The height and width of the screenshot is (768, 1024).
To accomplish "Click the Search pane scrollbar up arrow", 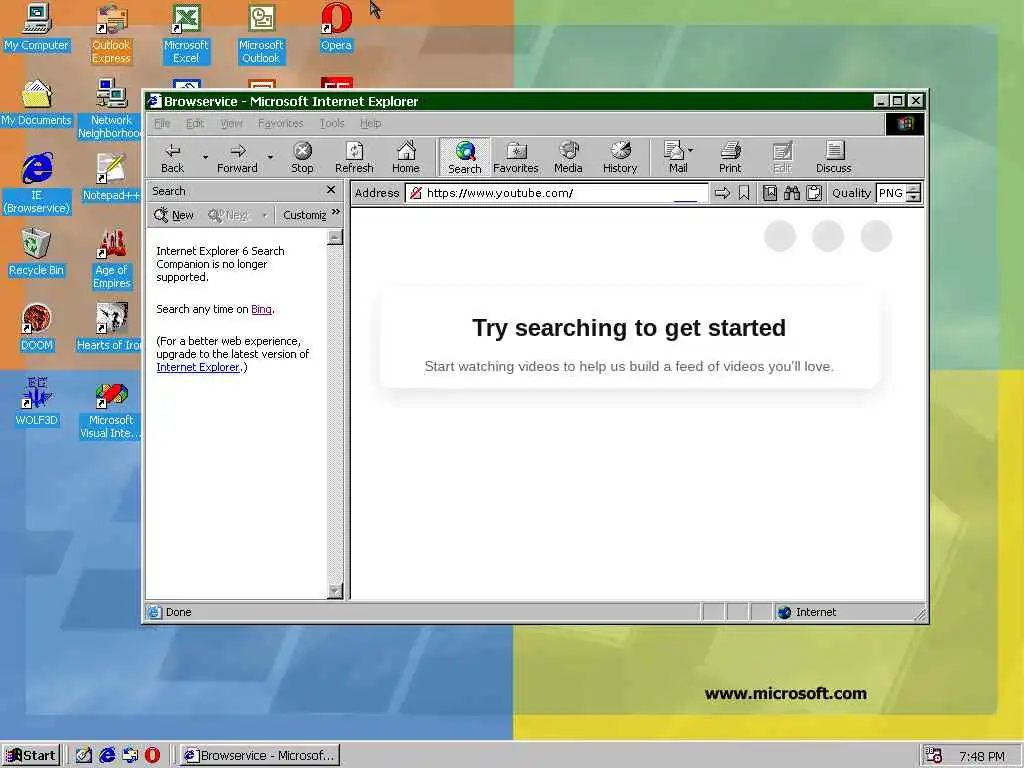I will tap(334, 236).
